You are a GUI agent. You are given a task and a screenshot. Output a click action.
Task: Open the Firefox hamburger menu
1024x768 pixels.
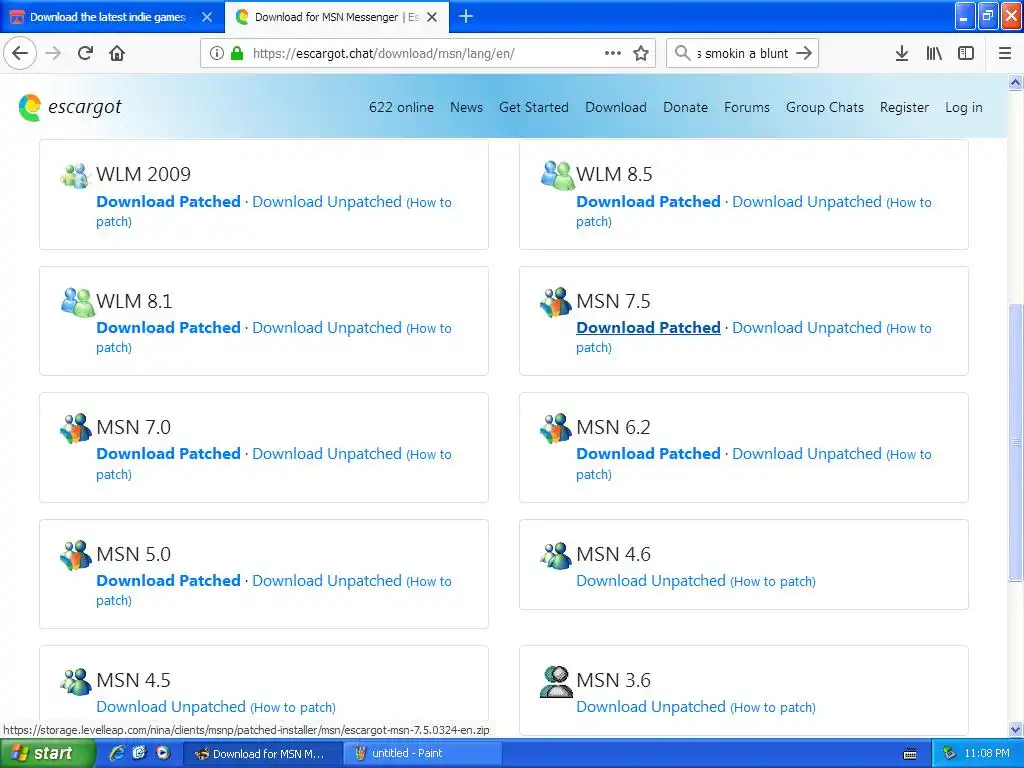pos(1005,54)
